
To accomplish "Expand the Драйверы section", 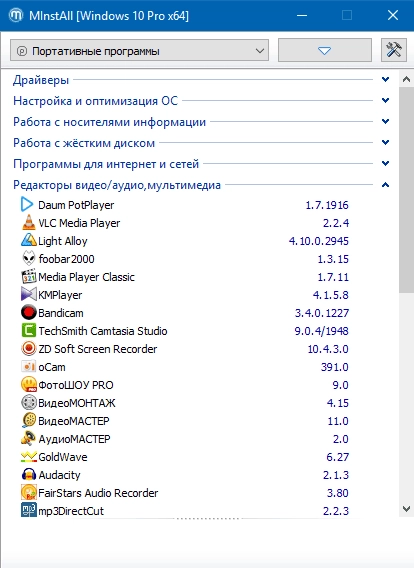I will [385, 79].
